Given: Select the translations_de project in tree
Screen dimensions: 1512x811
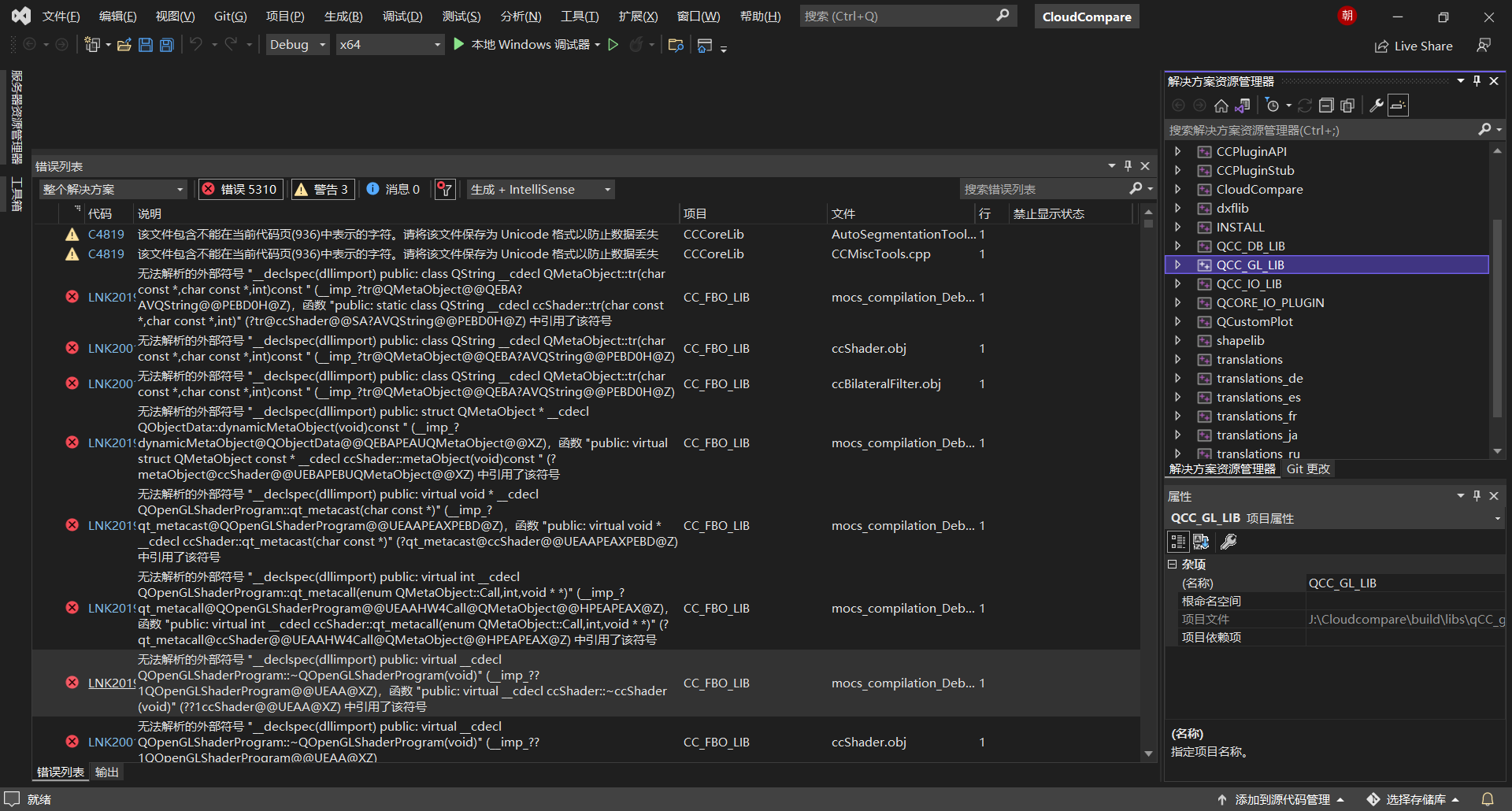Looking at the screenshot, I should 1259,378.
